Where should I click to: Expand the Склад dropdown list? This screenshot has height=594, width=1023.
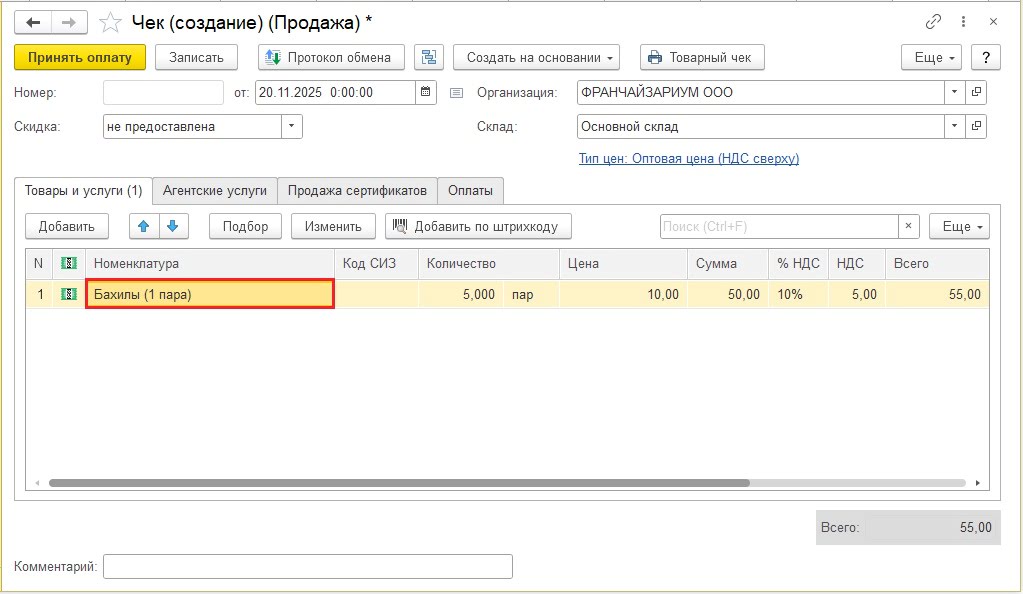coord(955,127)
